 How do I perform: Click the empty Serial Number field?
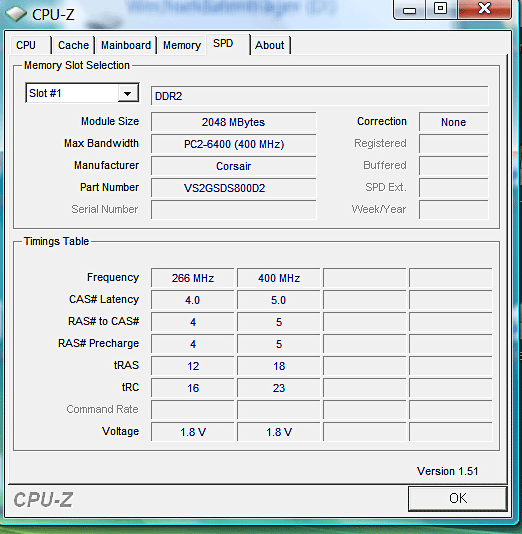tap(234, 210)
